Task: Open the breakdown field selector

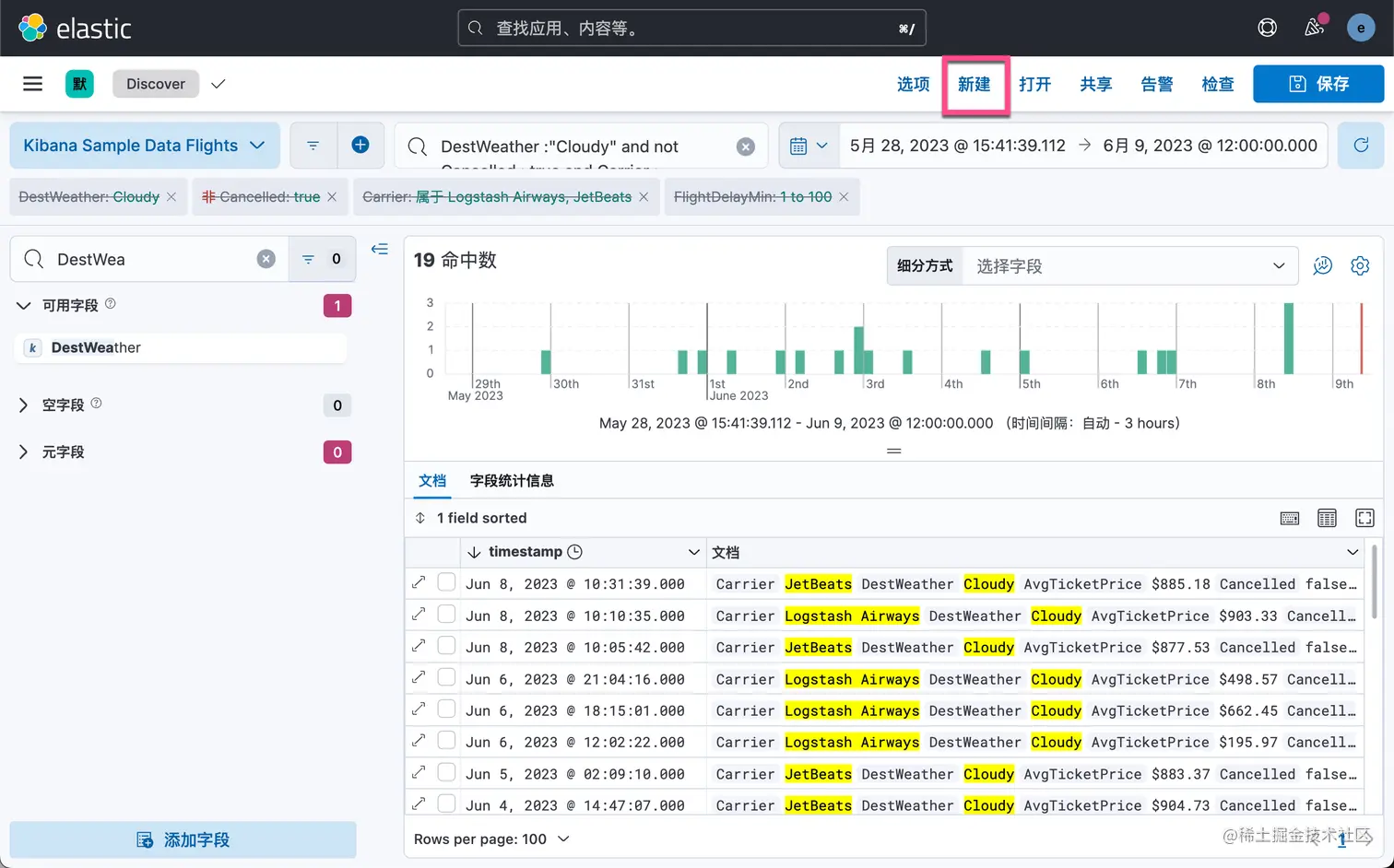Action: point(1130,265)
